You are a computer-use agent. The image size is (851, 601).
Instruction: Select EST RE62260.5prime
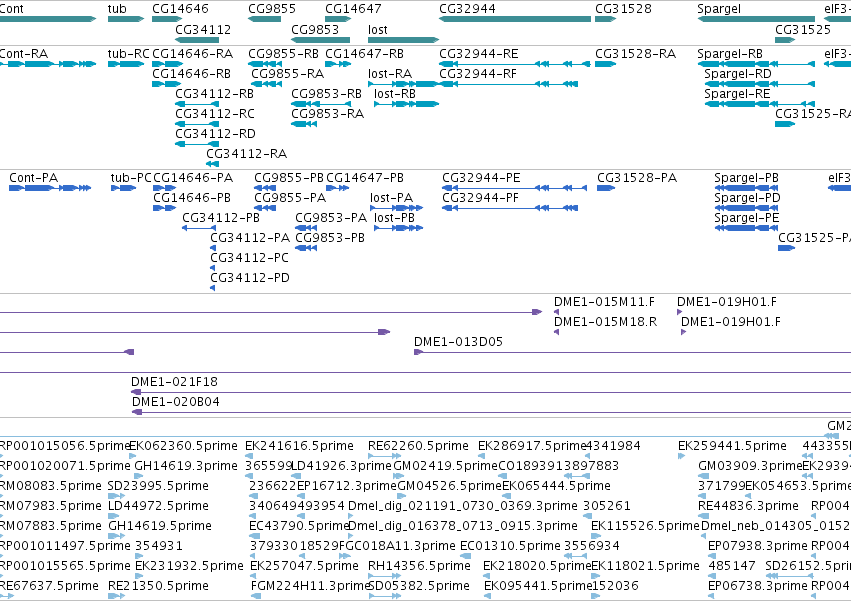[384, 456]
